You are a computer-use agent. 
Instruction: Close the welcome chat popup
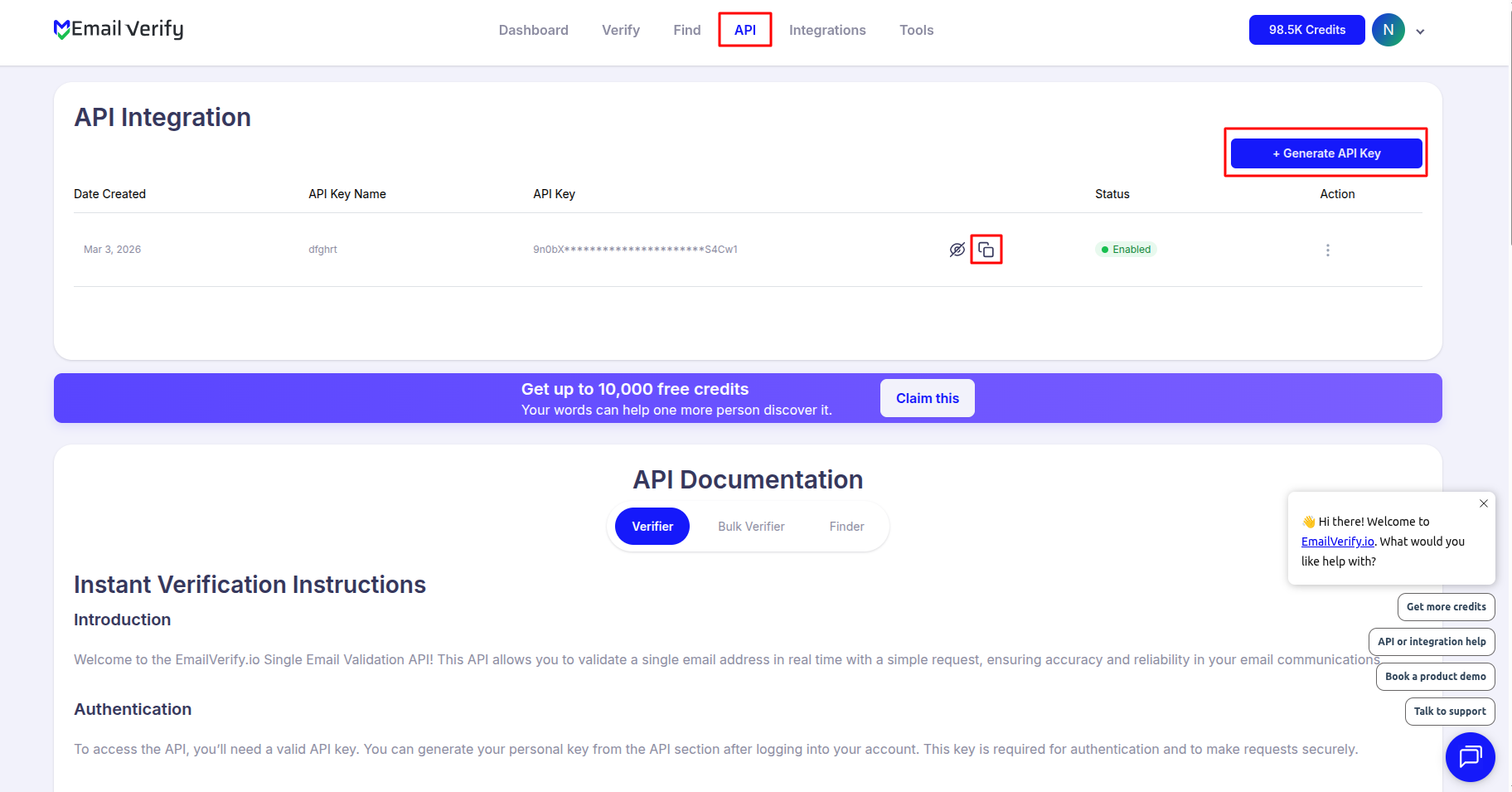(1483, 503)
